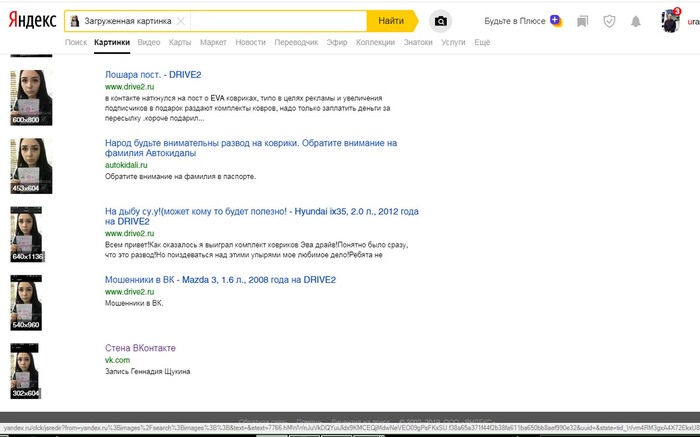Open thumbnail of the 600x800 result image

pos(31,97)
